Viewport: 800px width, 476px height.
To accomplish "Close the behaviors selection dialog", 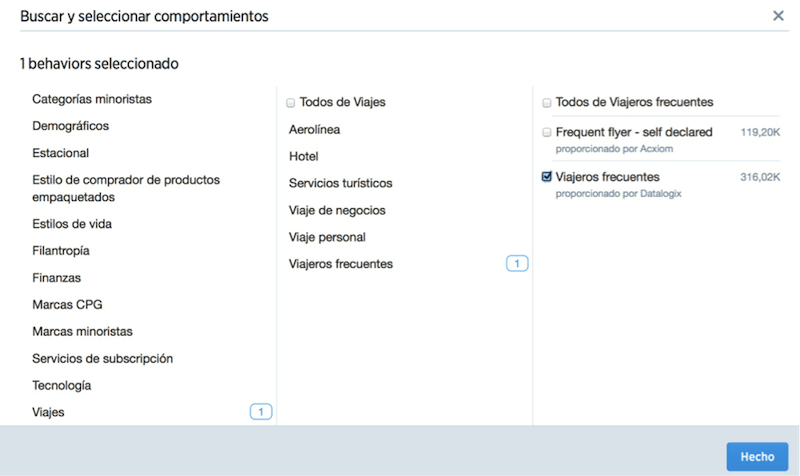I will (x=778, y=16).
